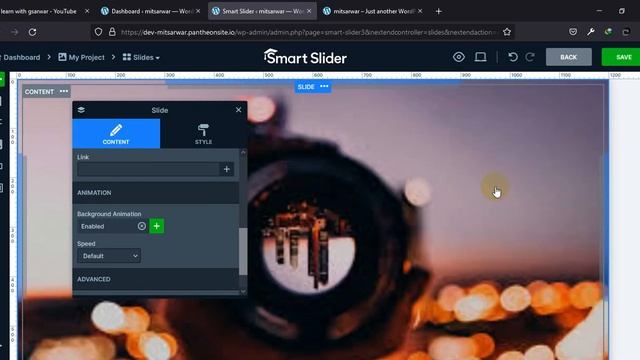Switch to the YouTube browser tab
Screen dimensions: 640x360
pos(39,11)
